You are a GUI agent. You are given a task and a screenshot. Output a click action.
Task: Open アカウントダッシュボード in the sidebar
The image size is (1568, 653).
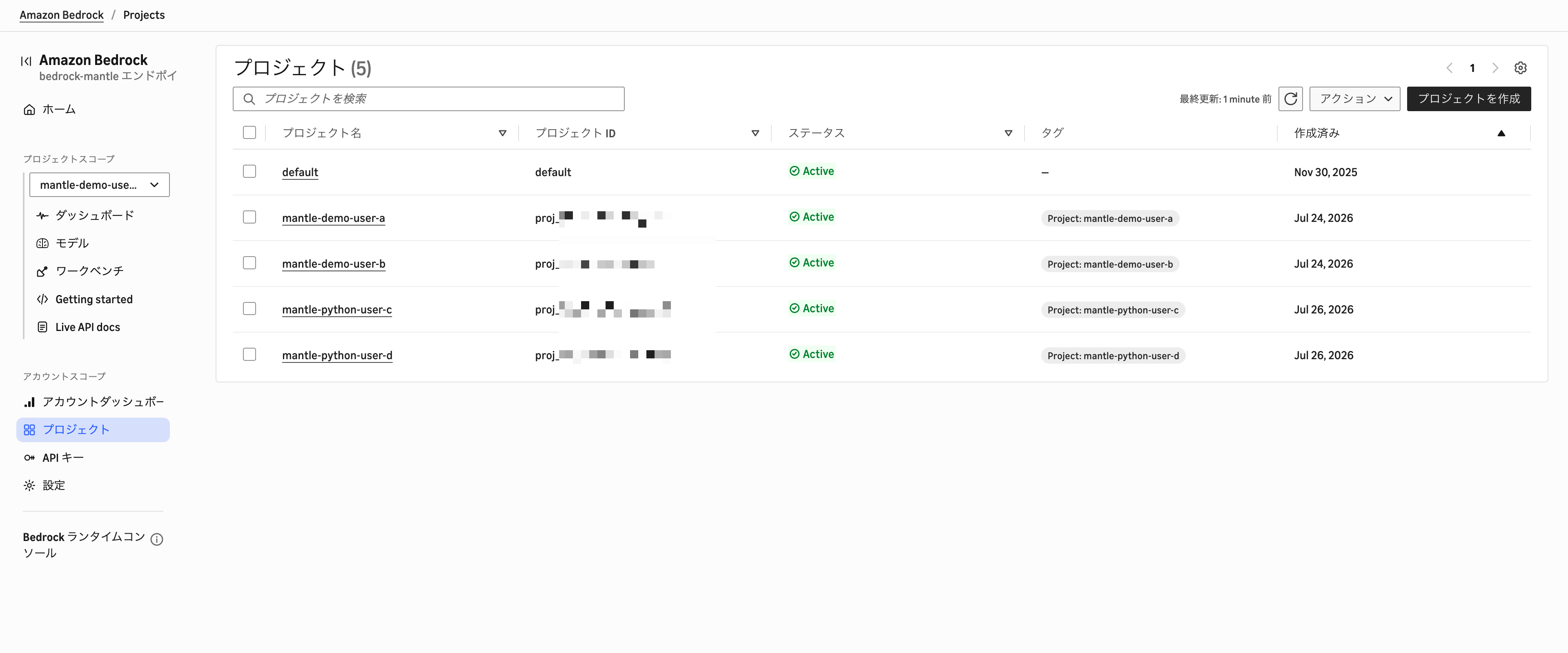103,402
